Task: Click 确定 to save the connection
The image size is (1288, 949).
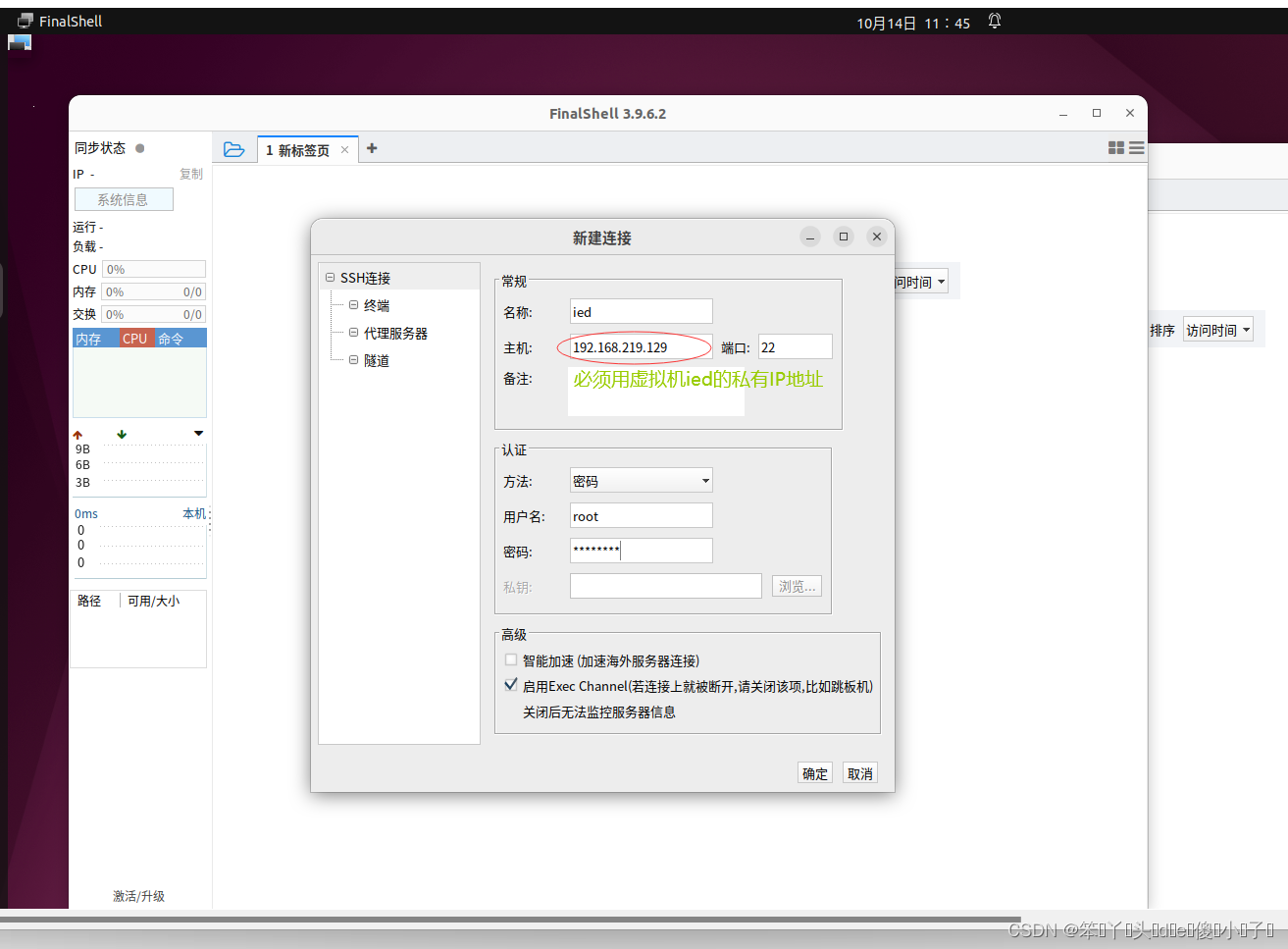Action: pos(814,772)
